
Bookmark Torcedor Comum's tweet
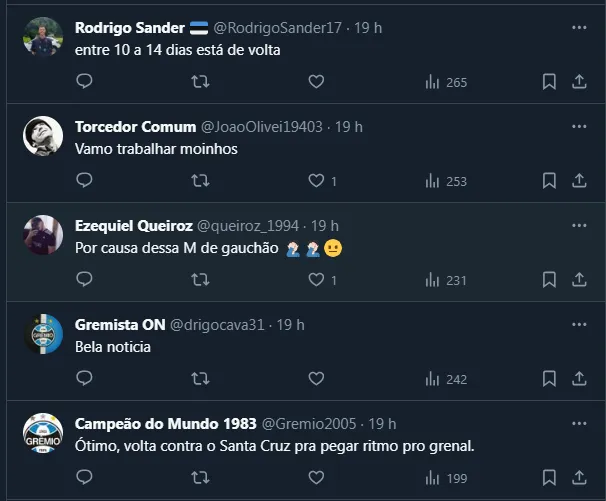pos(549,181)
